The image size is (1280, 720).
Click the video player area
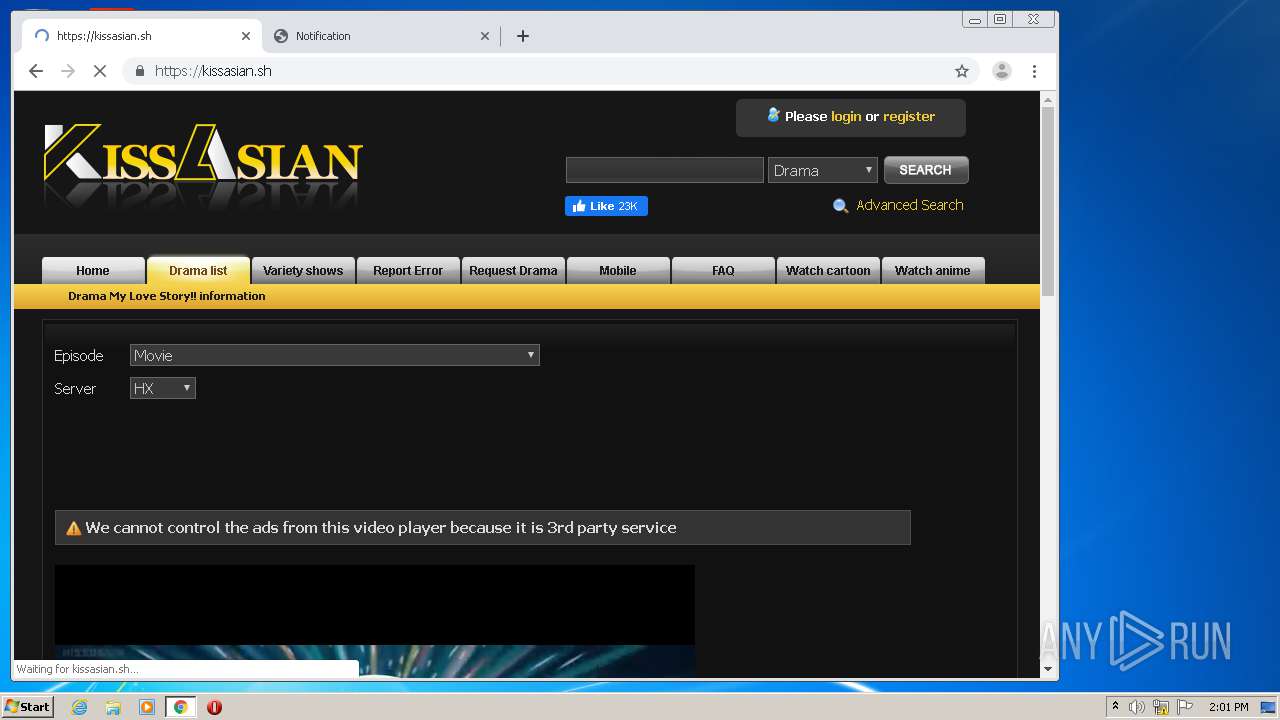(375, 621)
